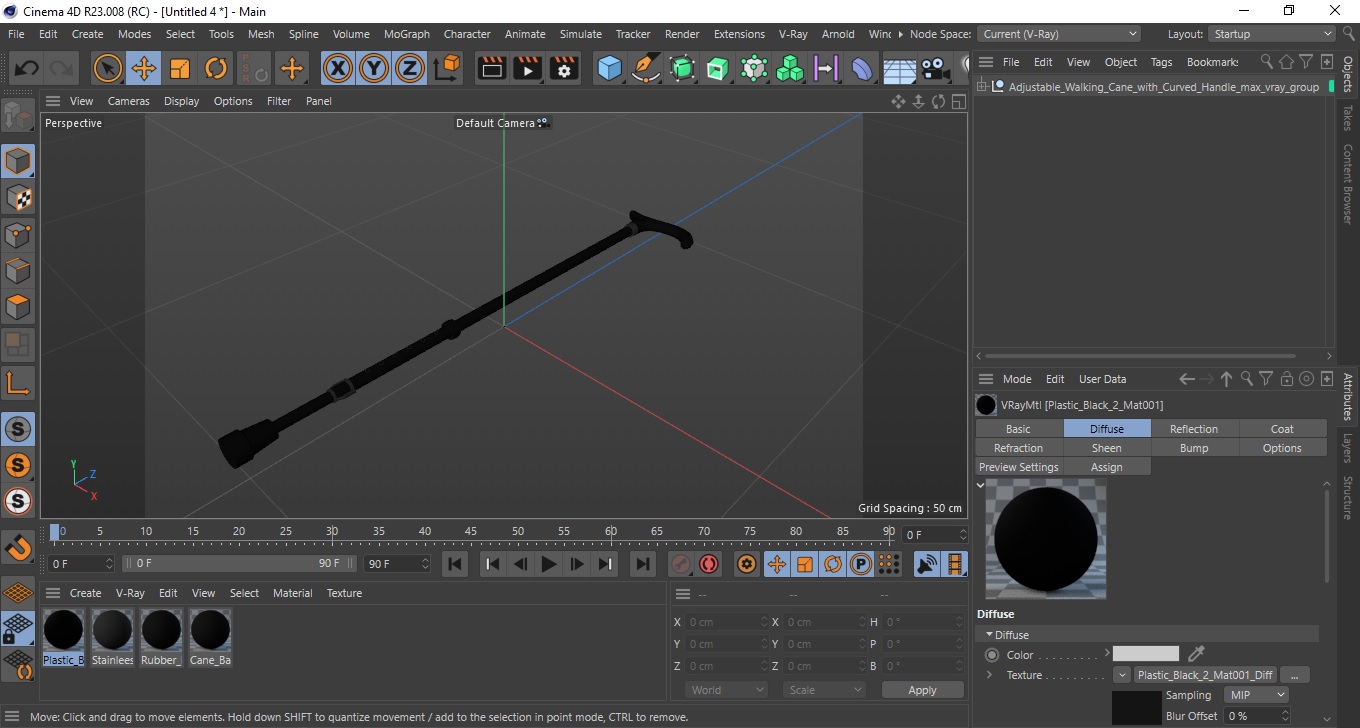
Task: Add a Floor scene object icon
Action: click(899, 70)
